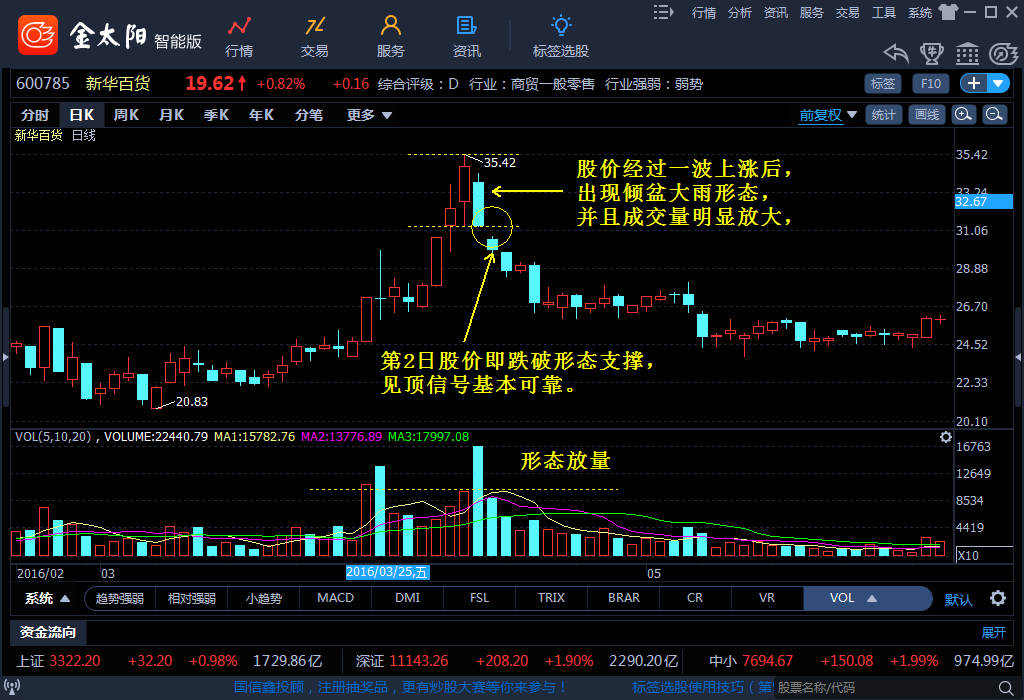Switch to 月K monthly tab
1024x700 pixels.
171,115
